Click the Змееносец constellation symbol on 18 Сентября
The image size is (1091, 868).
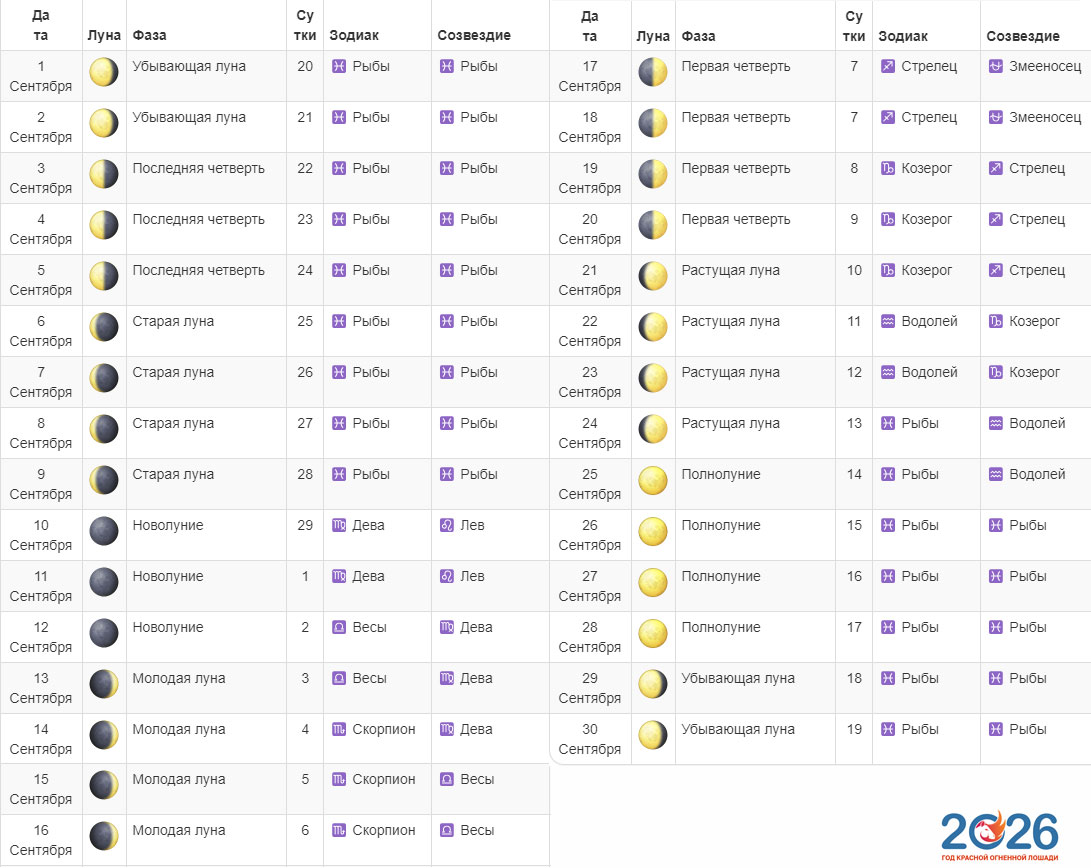995,117
